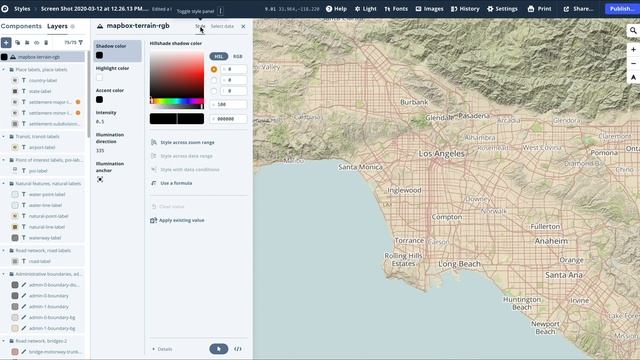Select the lightness (l) radio button
Viewport: 640px width, 360px height.
(x=214, y=91)
